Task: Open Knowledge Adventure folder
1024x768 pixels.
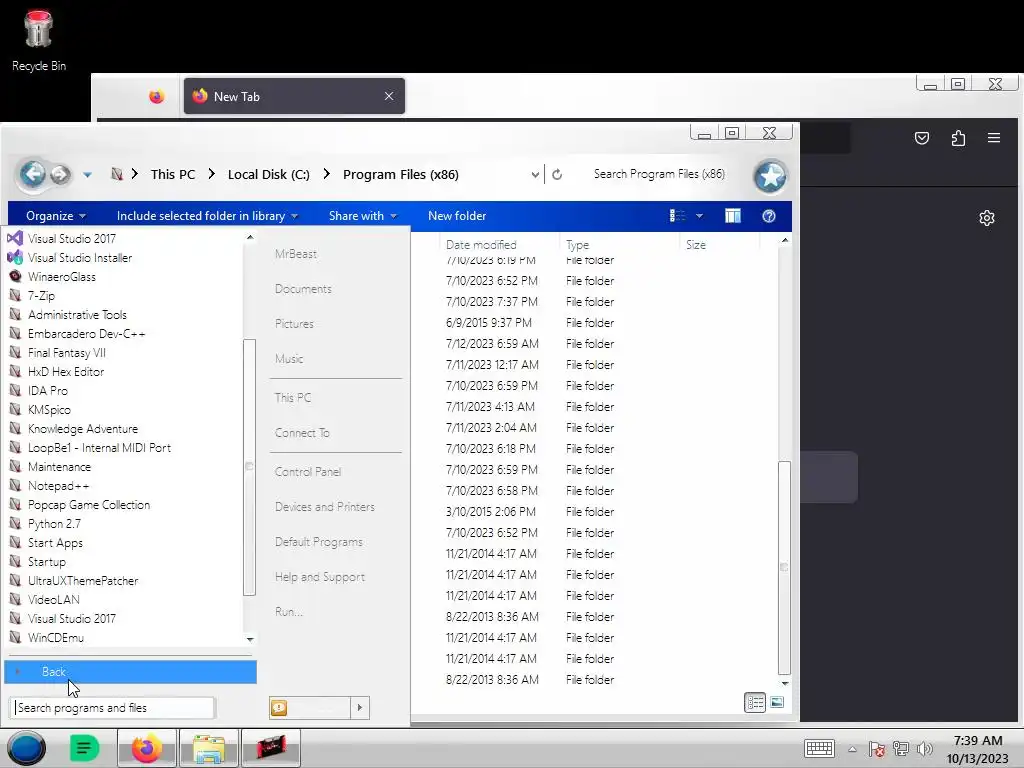Action: pyautogui.click(x=83, y=429)
